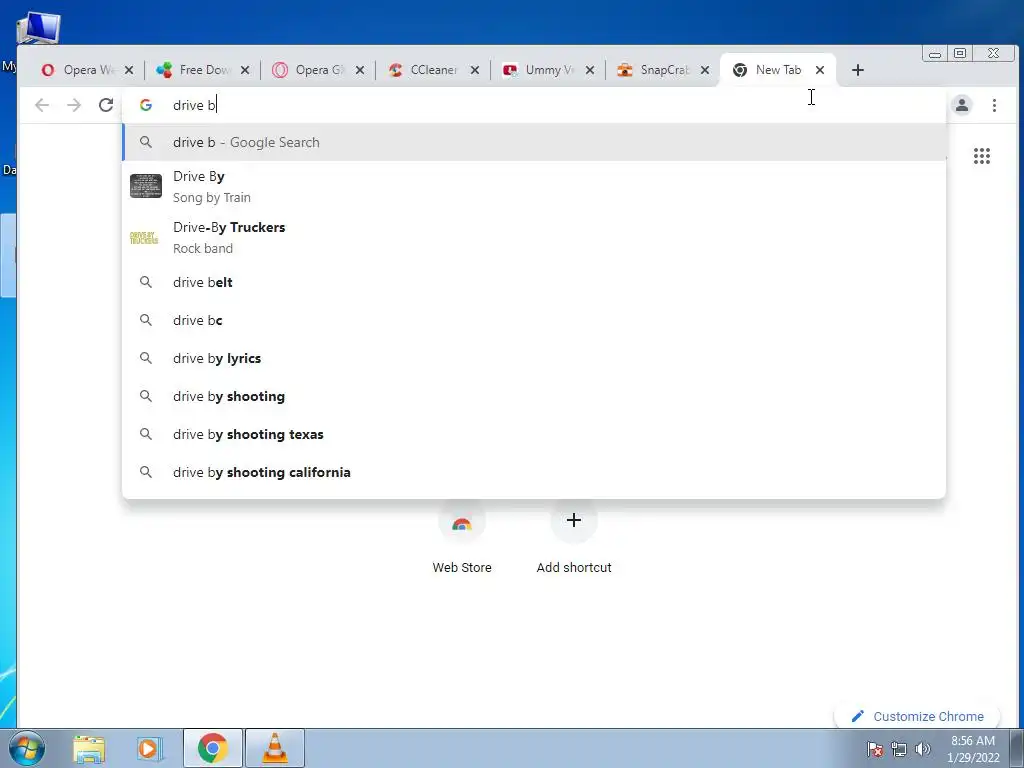Close the SnapCrab tab
This screenshot has width=1024, height=768.
click(x=705, y=70)
